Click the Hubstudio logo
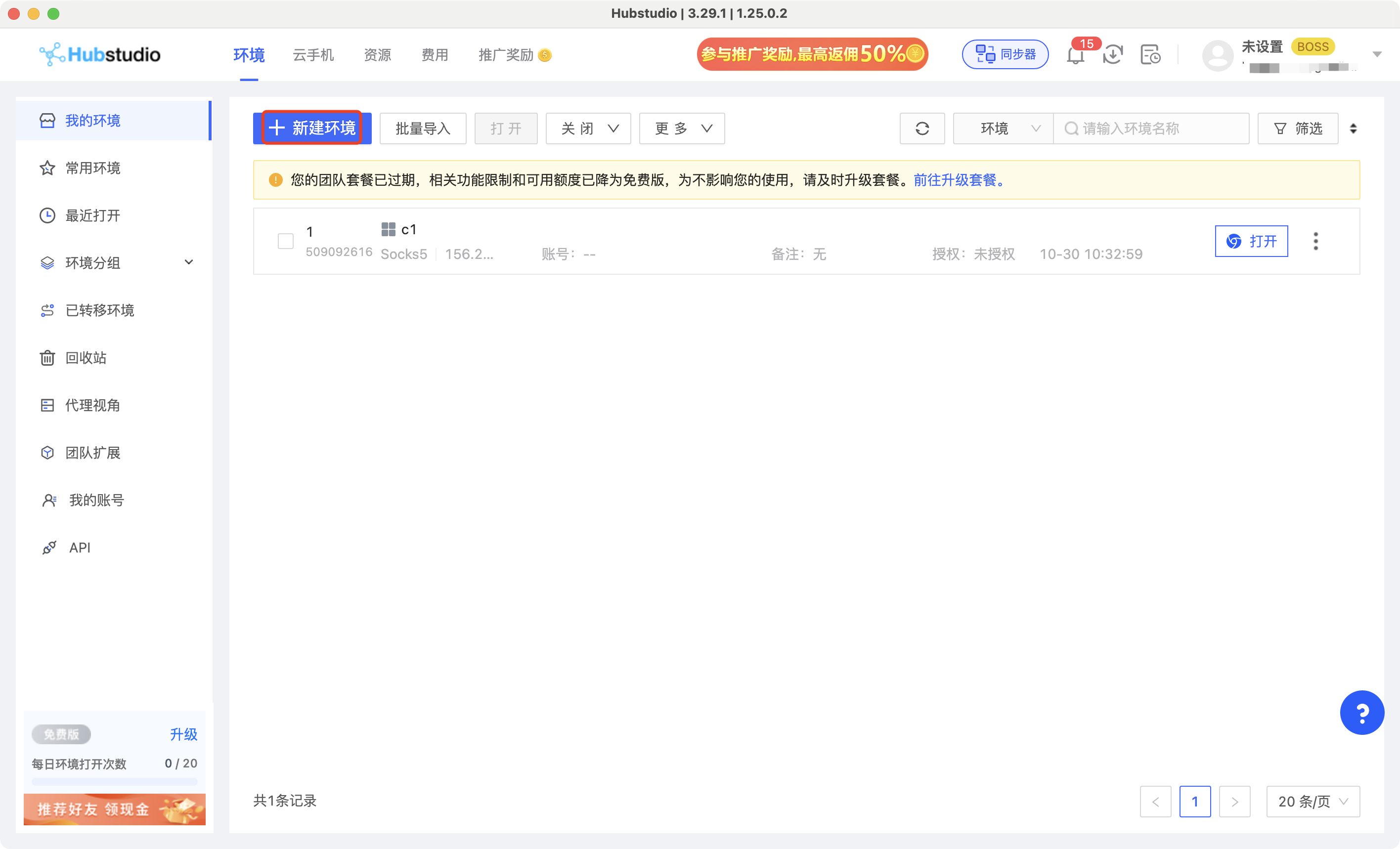This screenshot has height=849, width=1400. [100, 54]
